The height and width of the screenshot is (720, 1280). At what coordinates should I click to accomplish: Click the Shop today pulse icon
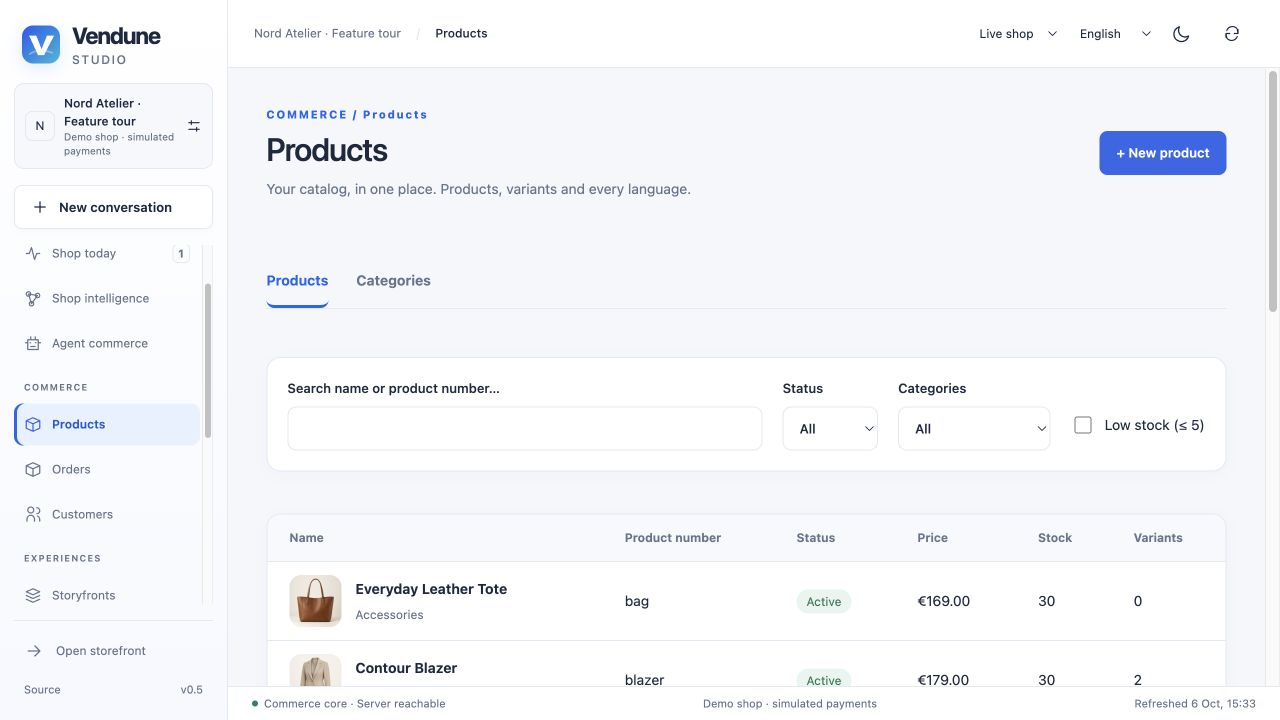coord(33,253)
